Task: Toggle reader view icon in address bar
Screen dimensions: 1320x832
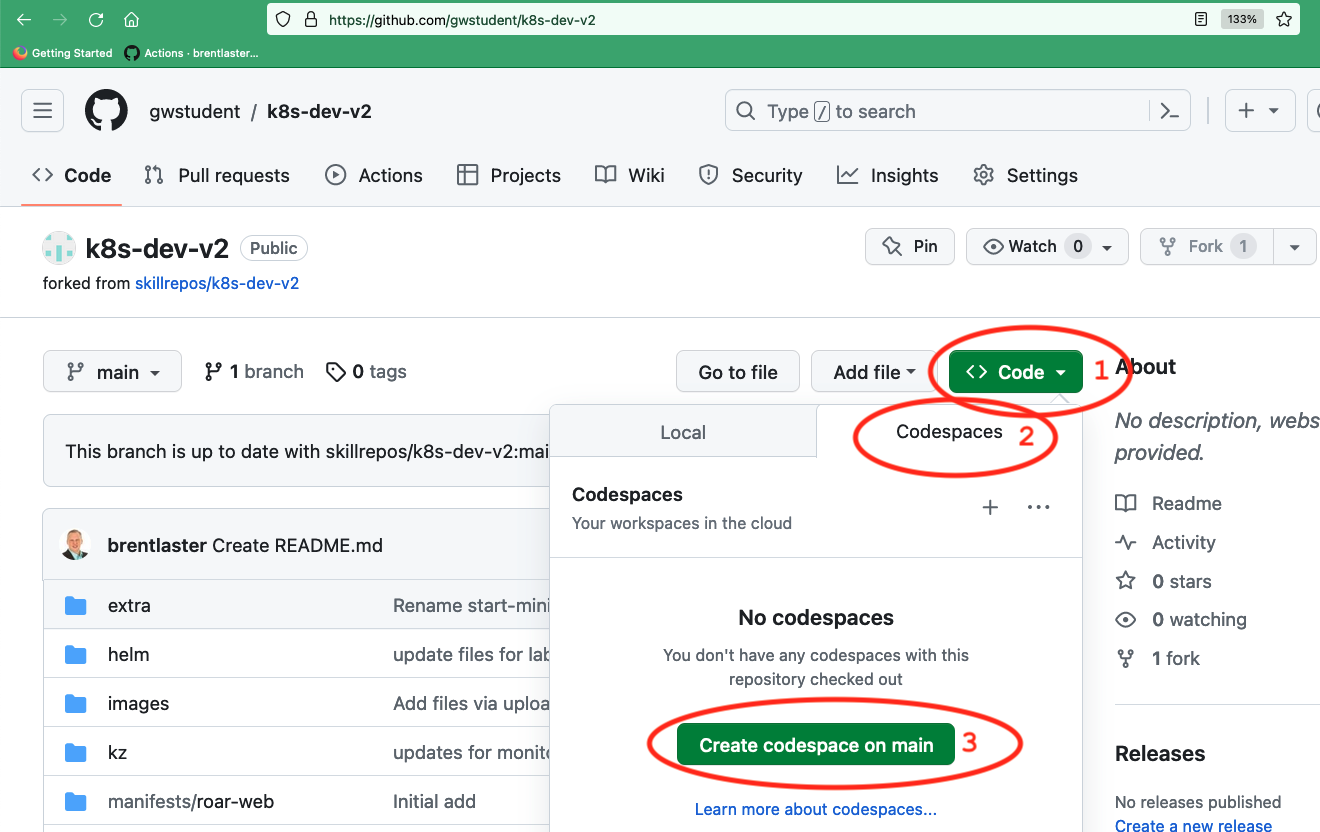Action: pyautogui.click(x=1201, y=19)
